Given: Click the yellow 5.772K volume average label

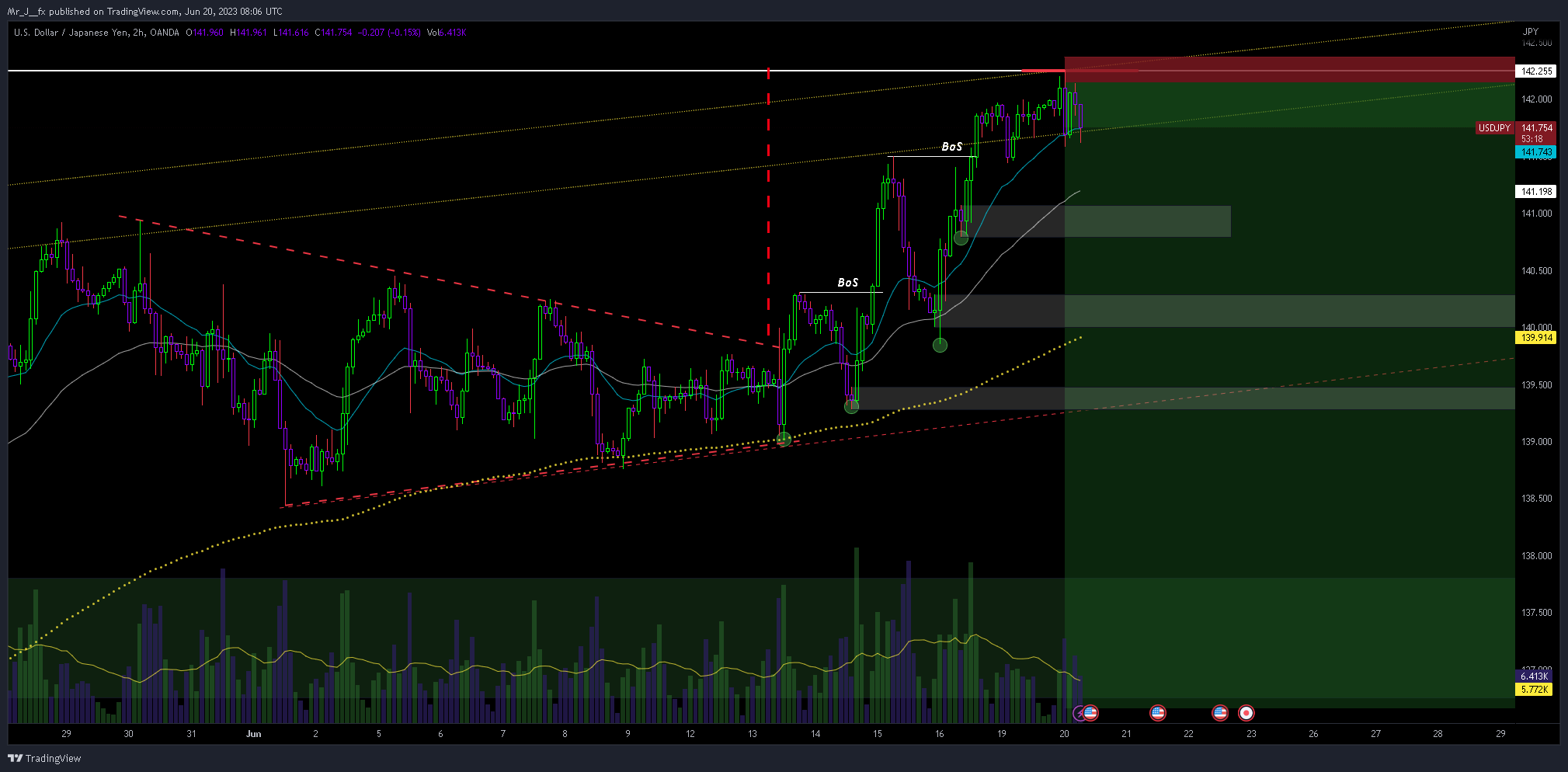Looking at the screenshot, I should [1534, 690].
